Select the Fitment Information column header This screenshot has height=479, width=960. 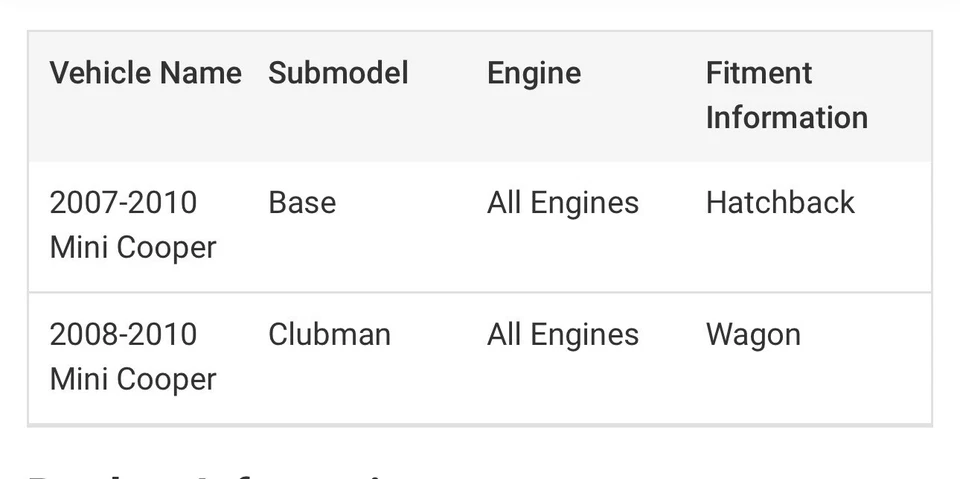[786, 95]
